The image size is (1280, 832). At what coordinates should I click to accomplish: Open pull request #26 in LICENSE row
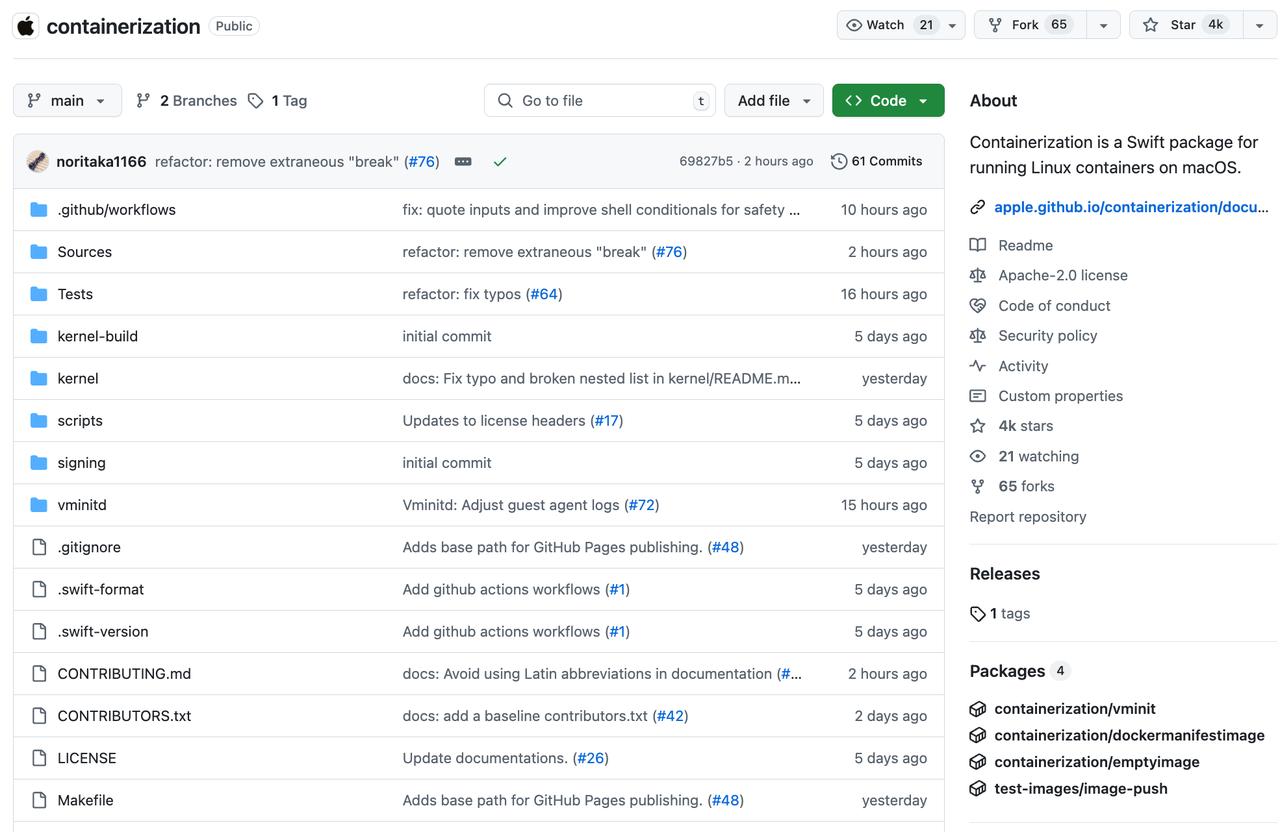coord(591,758)
